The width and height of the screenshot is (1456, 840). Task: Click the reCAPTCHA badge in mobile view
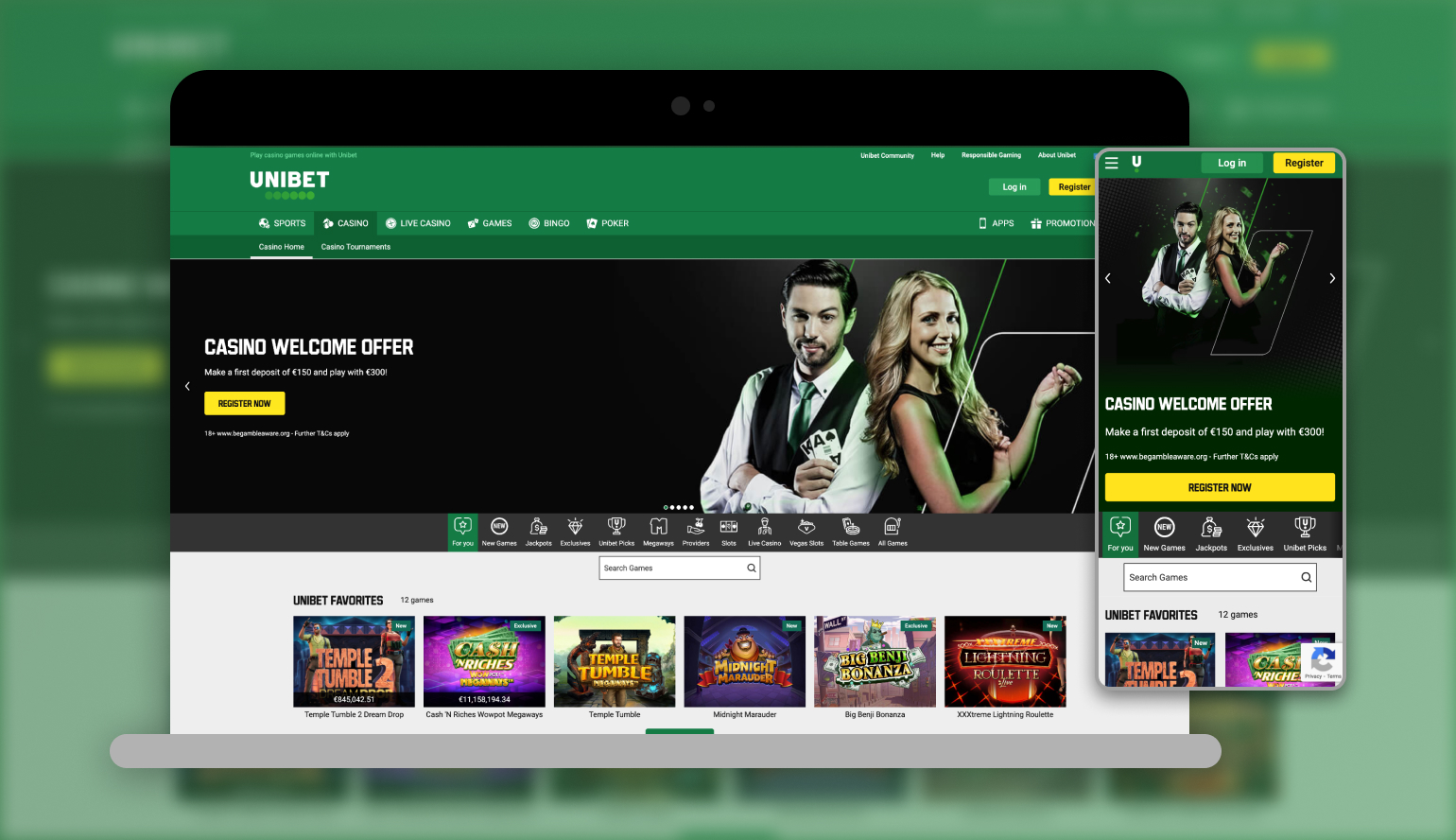(1322, 663)
